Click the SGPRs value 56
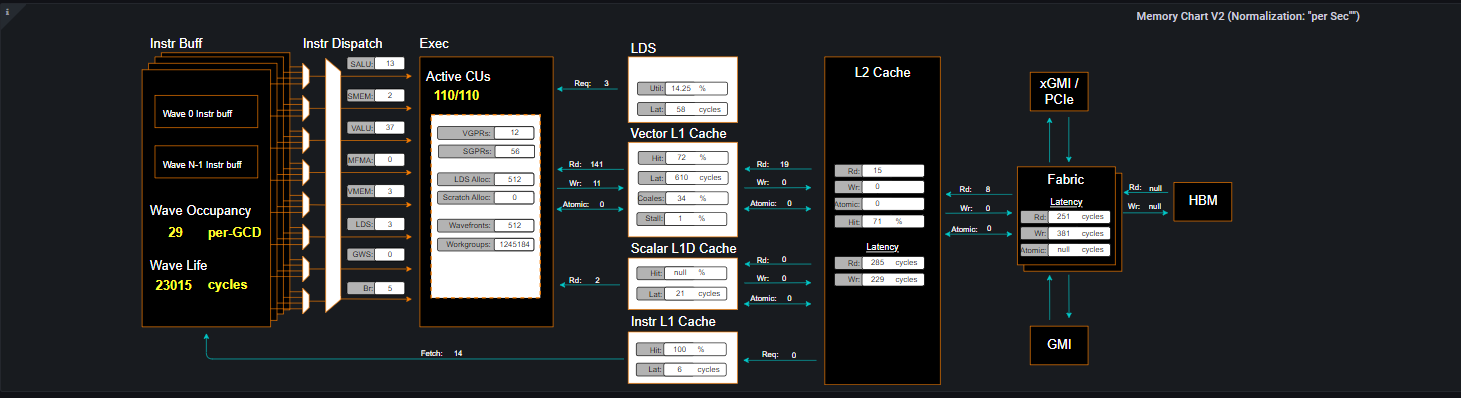 (x=514, y=151)
